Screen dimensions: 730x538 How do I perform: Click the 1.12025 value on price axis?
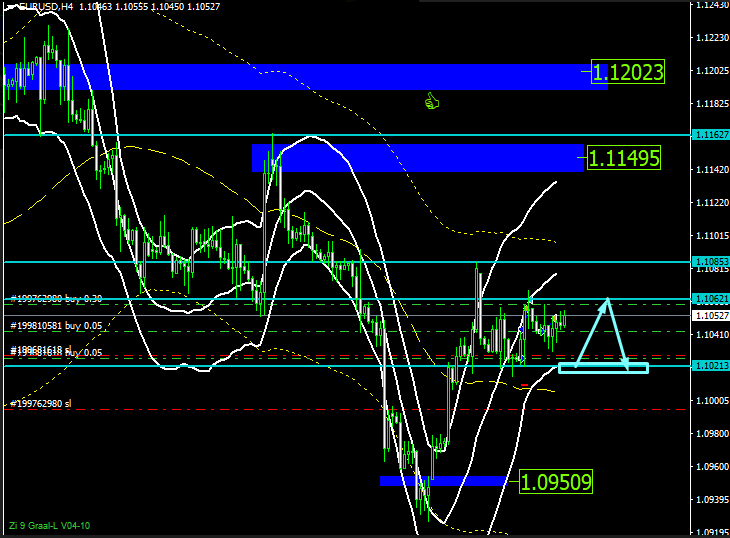712,70
